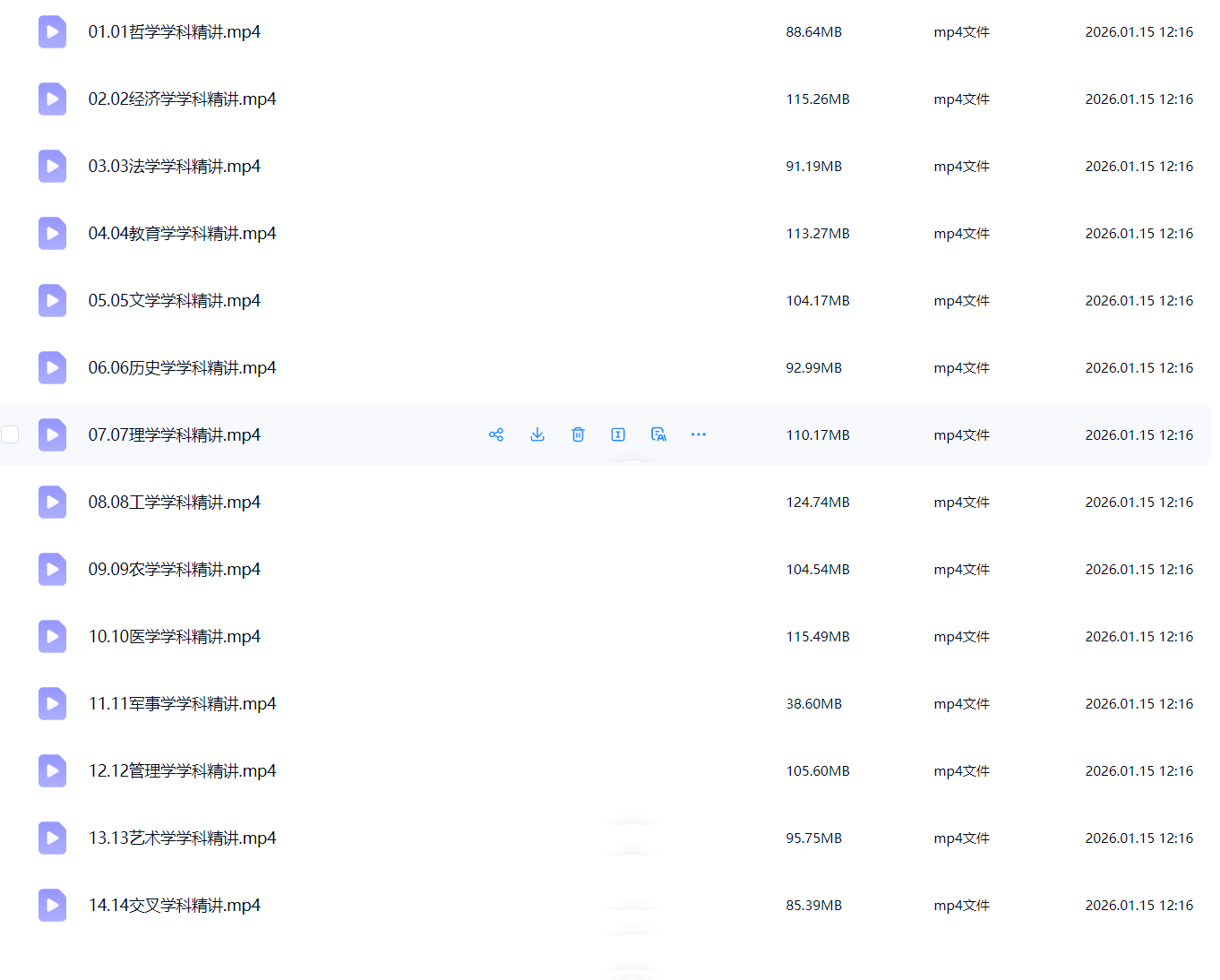Open the file 03.03法学学科精讲.mp4

click(x=174, y=167)
